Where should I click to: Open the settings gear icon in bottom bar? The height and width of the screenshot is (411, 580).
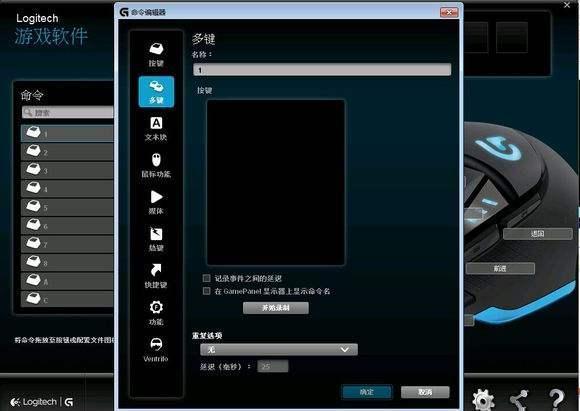483,400
